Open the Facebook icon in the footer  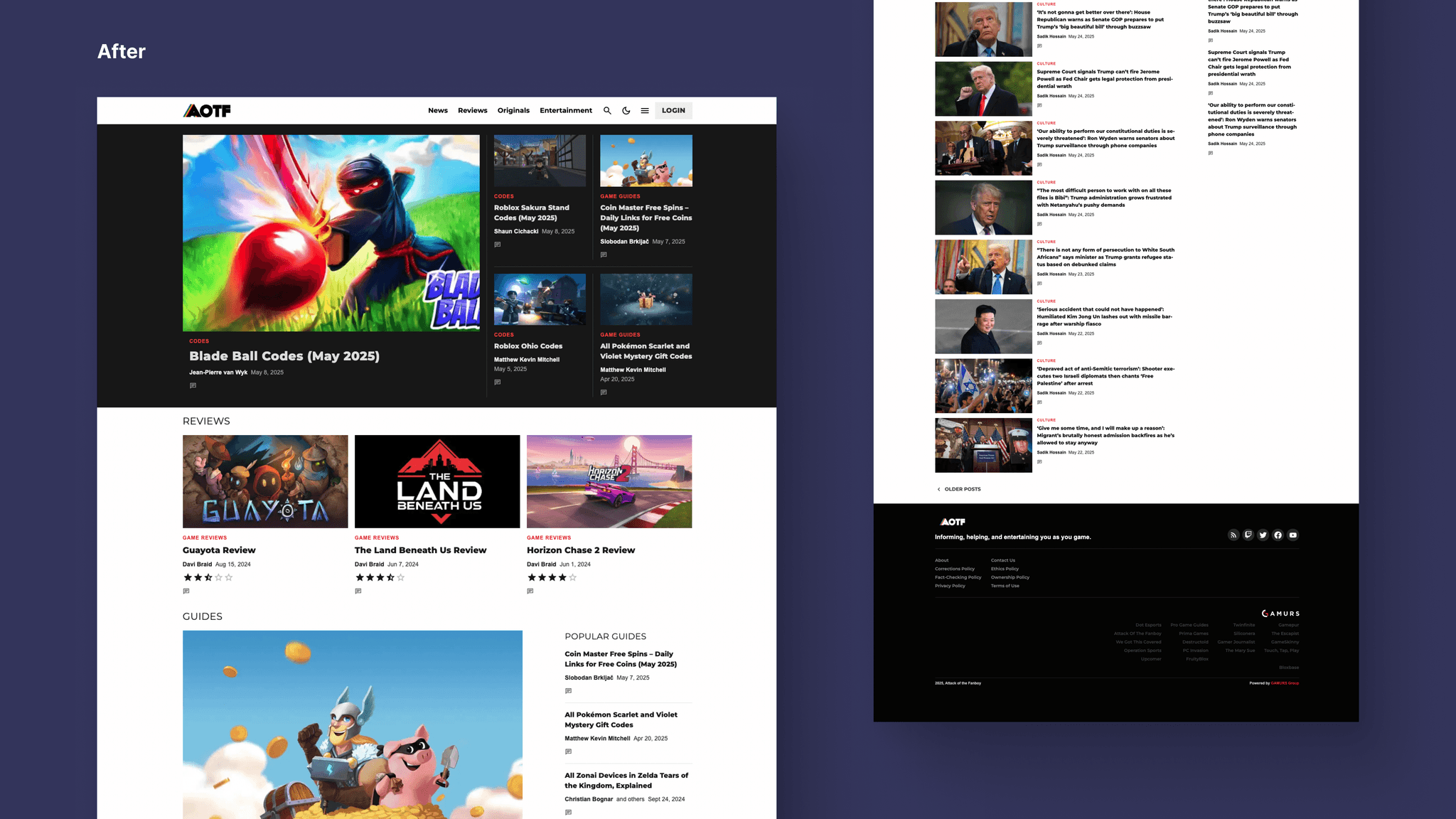1278,535
